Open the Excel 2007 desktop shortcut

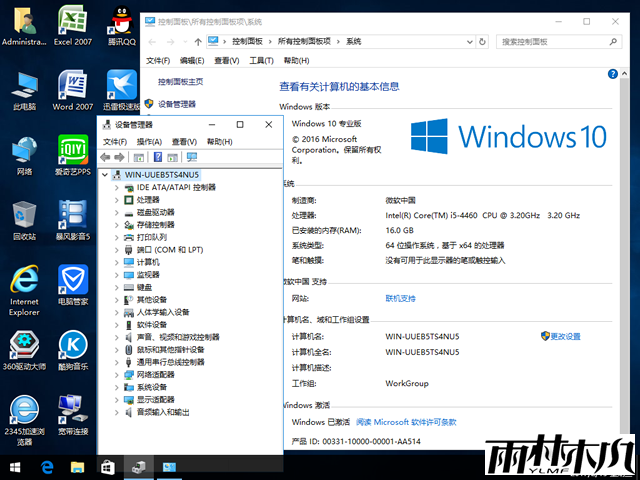pyautogui.click(x=72, y=22)
